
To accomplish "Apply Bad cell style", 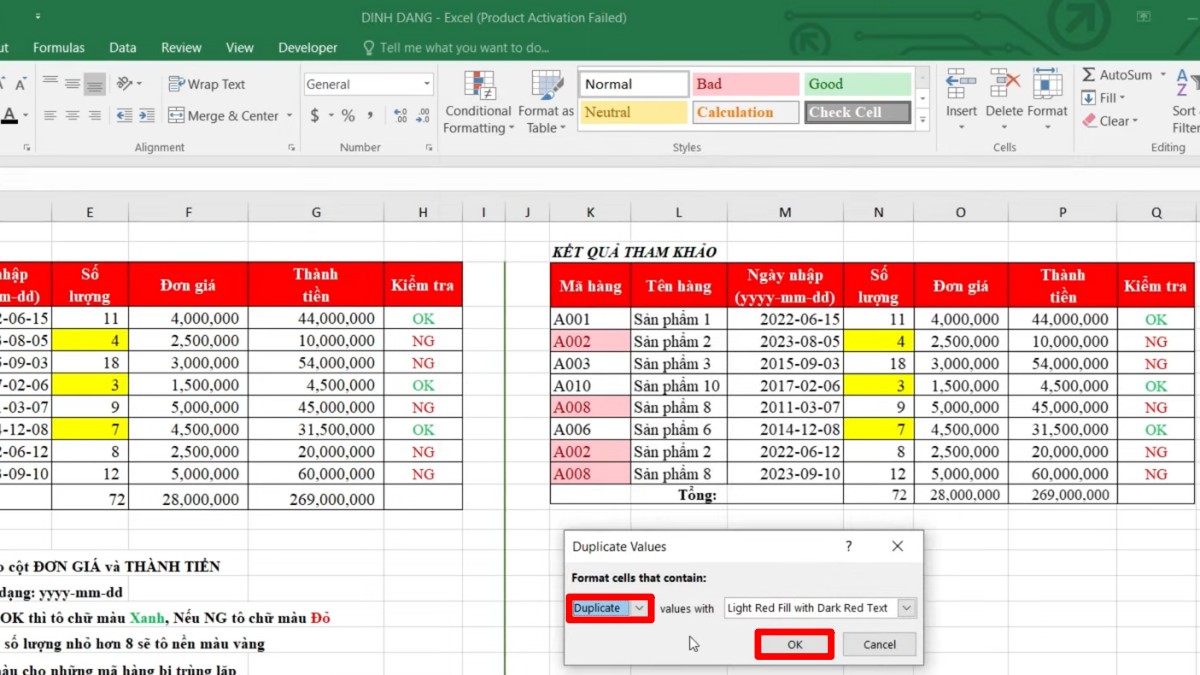I will click(x=746, y=84).
